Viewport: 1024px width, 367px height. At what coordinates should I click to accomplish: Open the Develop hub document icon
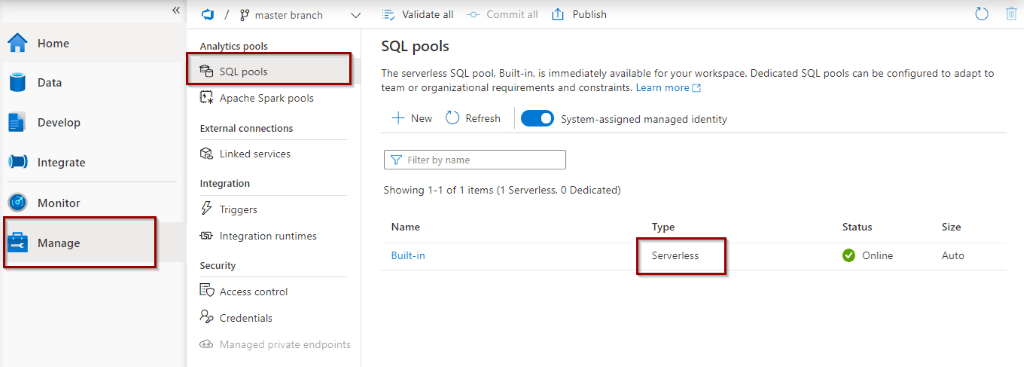point(17,123)
